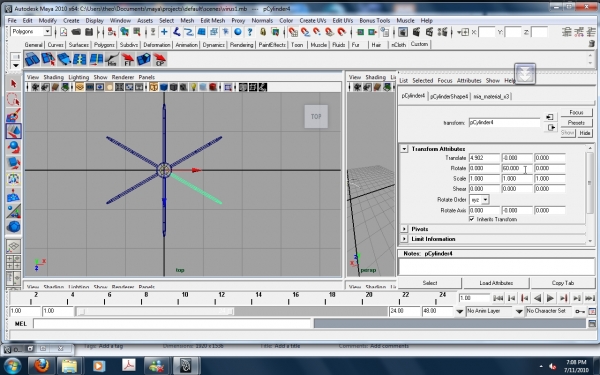The width and height of the screenshot is (600, 375).
Task: Open Render Settings from status line icon
Action: pyautogui.click(x=442, y=32)
